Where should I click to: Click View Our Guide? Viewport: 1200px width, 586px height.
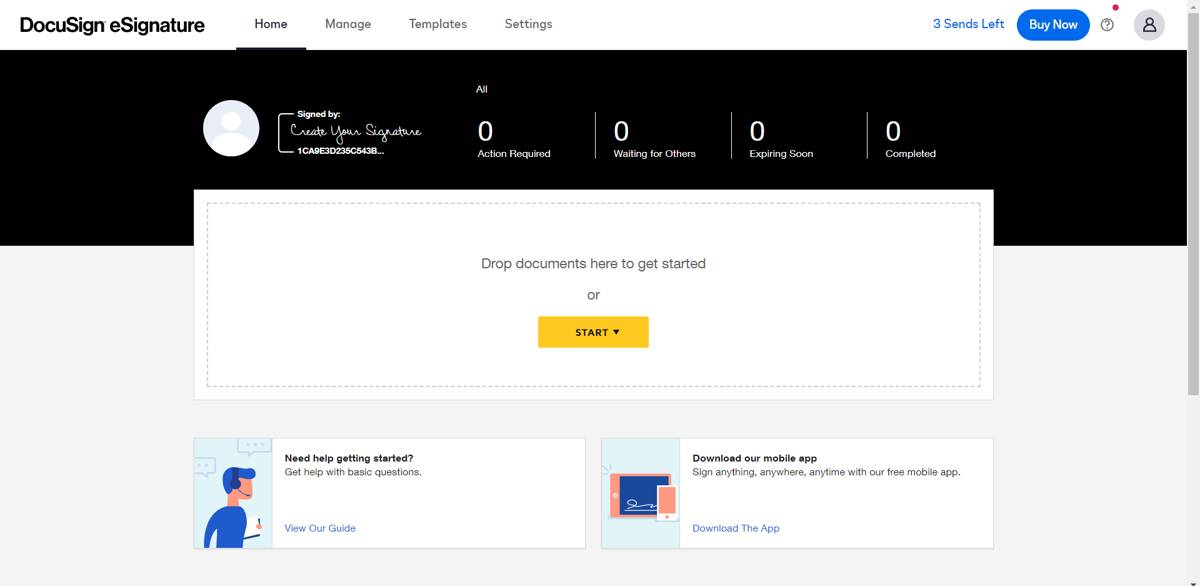coord(319,528)
